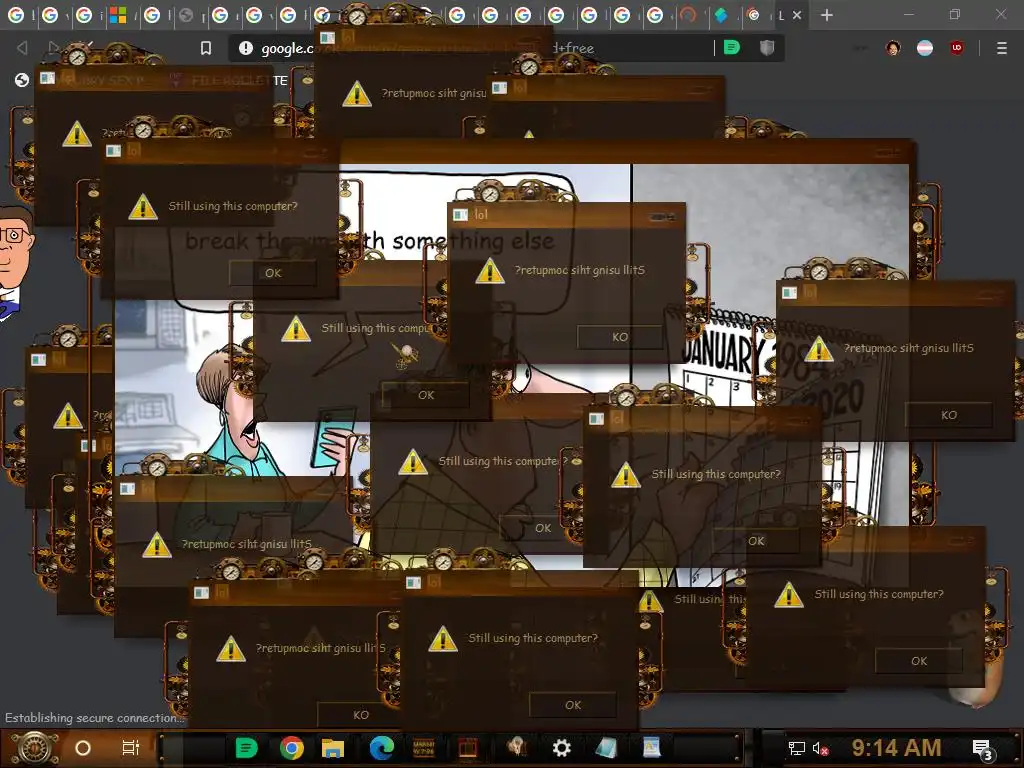Image resolution: width=1024 pixels, height=768 pixels.
Task: Open the red framed taskbar app icon
Action: pos(468,748)
